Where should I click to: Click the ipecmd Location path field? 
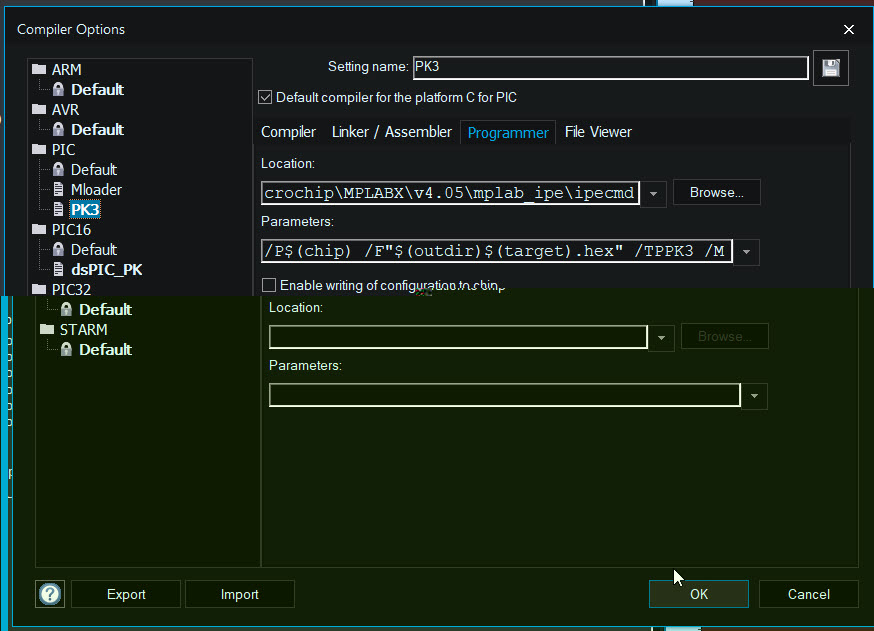450,193
